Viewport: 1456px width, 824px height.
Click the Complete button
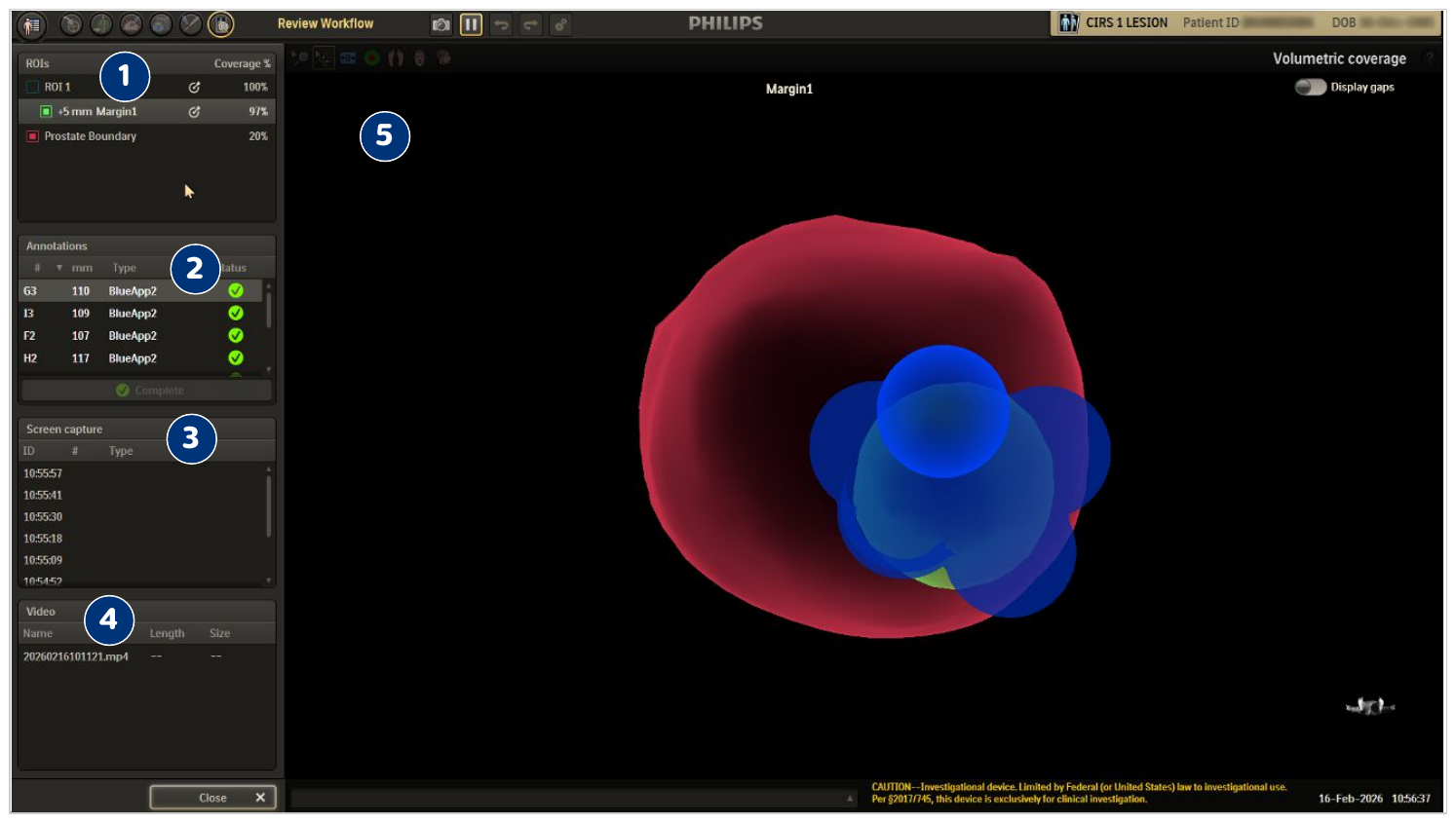(x=147, y=390)
